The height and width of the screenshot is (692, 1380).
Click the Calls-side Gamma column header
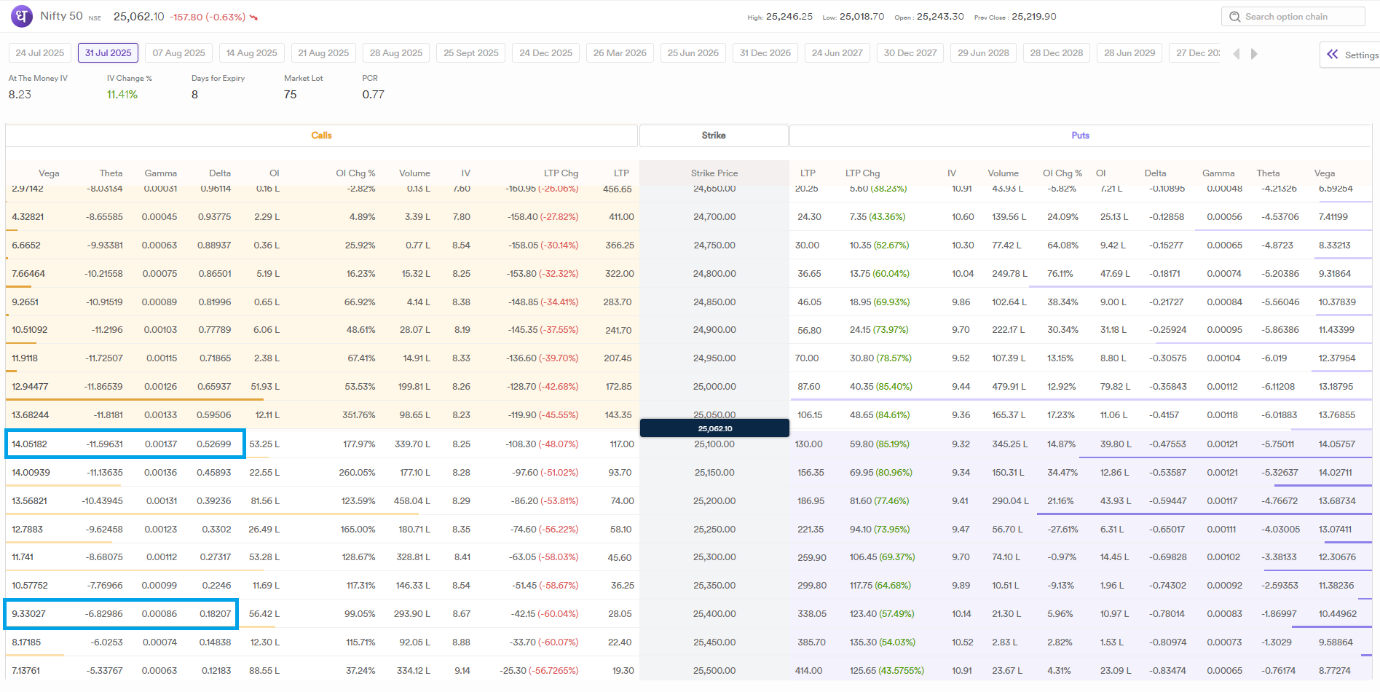(x=161, y=173)
